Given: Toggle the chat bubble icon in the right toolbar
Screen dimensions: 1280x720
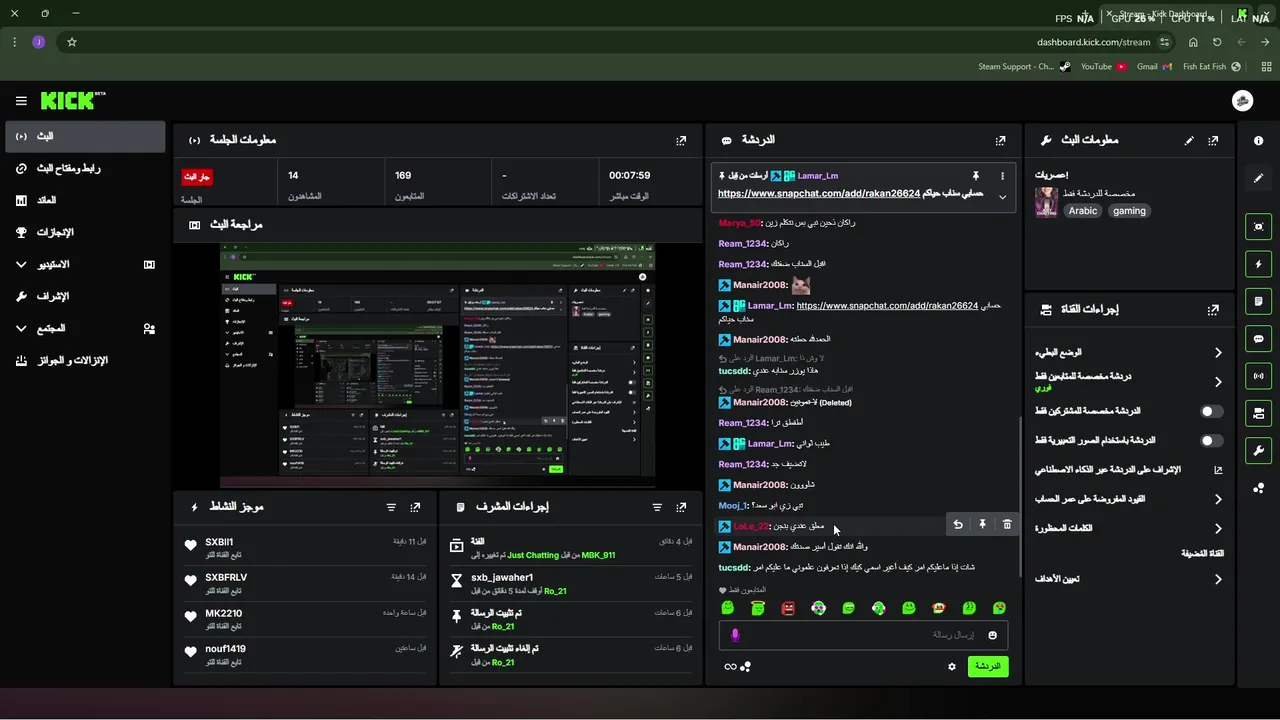Looking at the screenshot, I should 1258,339.
